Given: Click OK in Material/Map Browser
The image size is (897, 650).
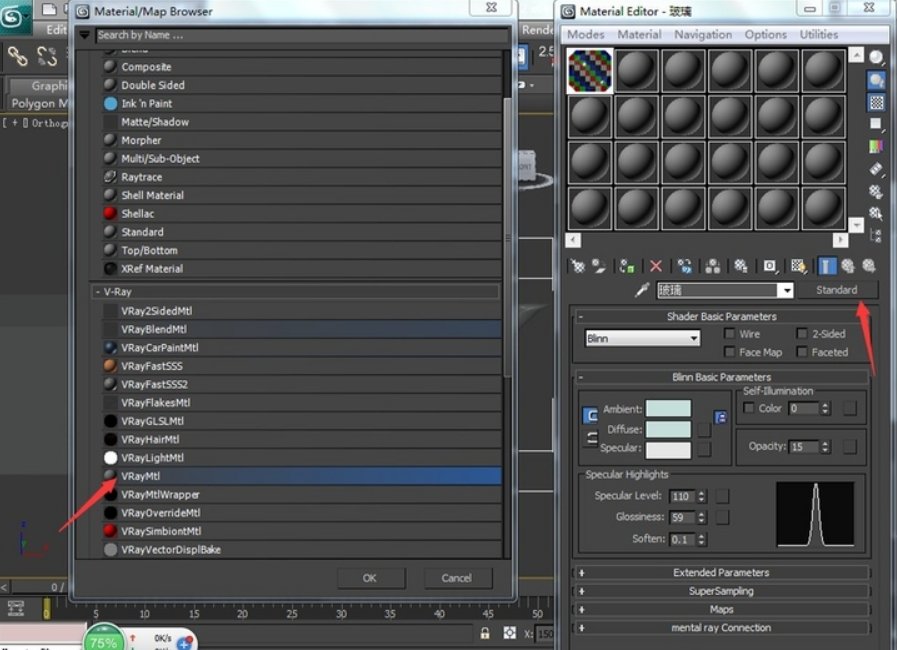Looking at the screenshot, I should (370, 578).
